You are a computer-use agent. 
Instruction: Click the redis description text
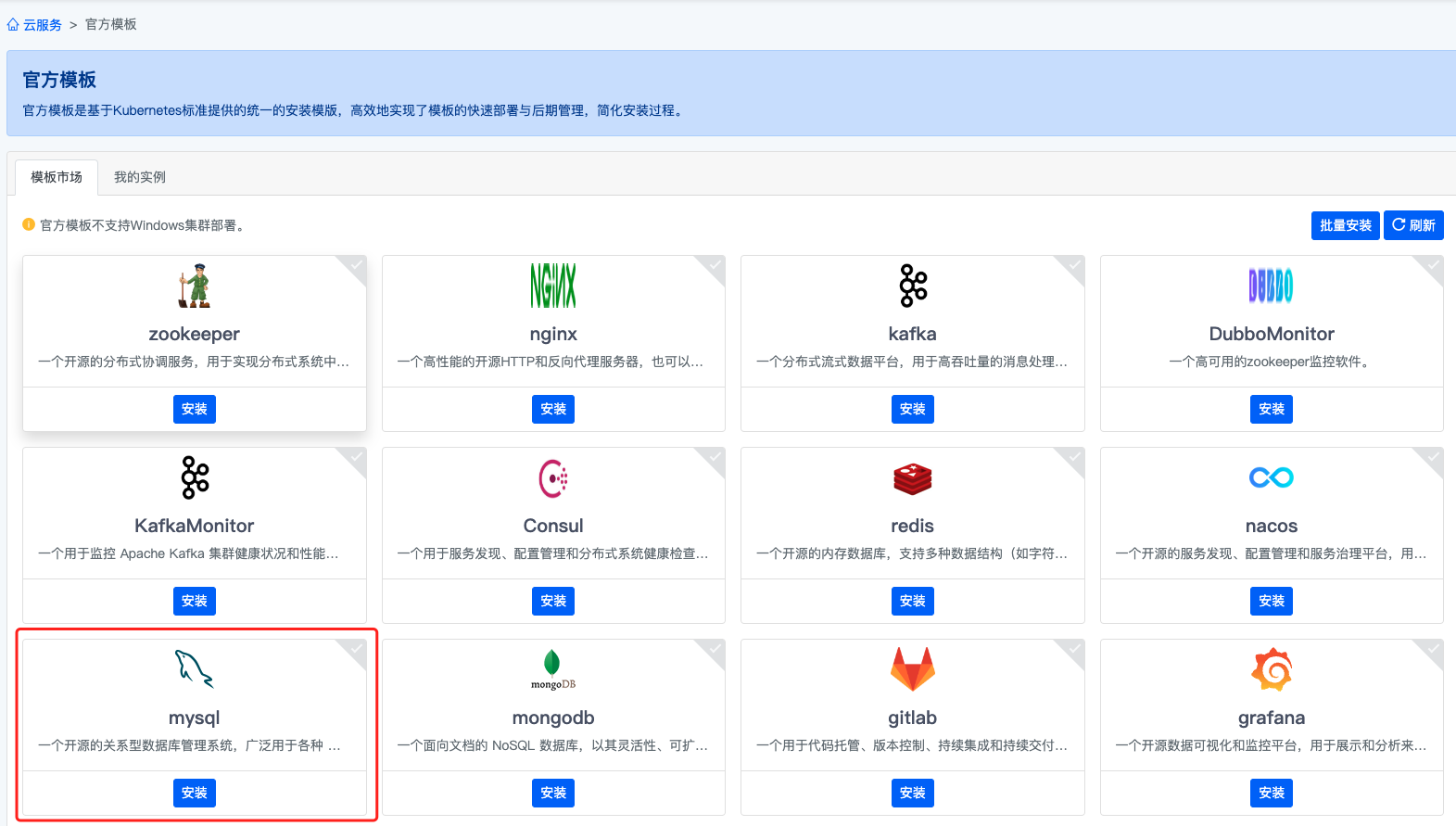[913, 553]
